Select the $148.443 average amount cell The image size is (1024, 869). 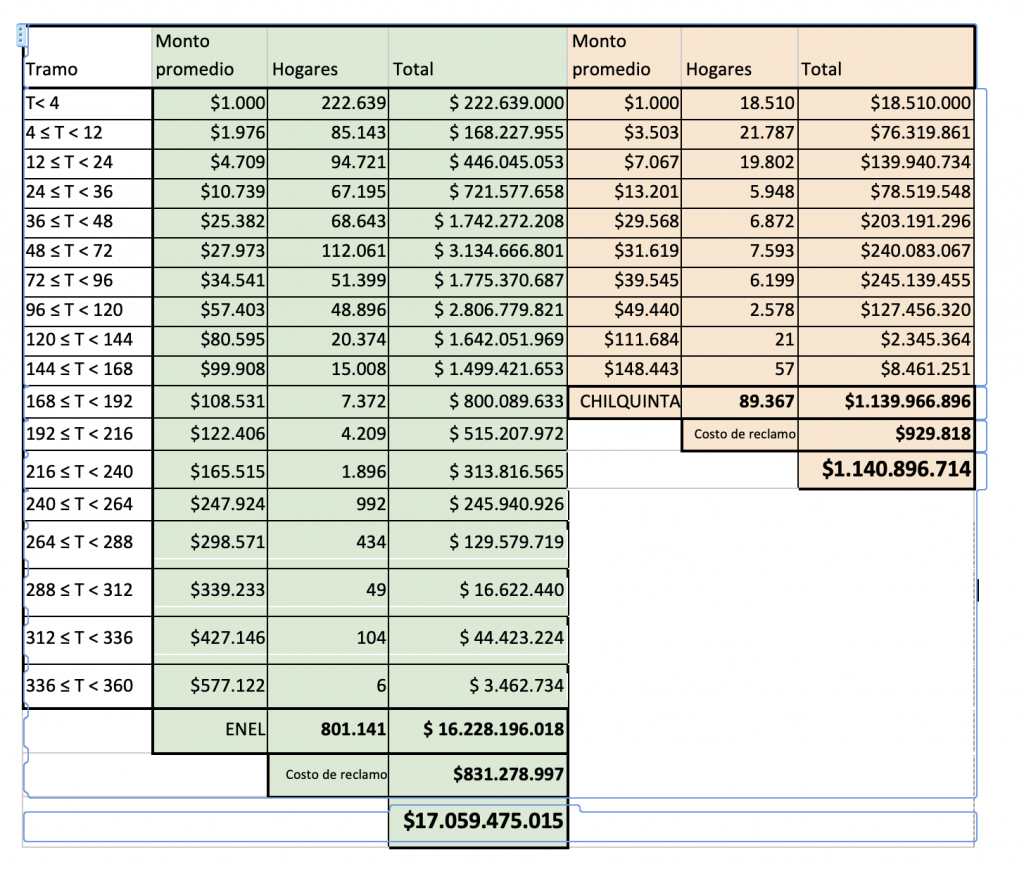click(x=624, y=369)
